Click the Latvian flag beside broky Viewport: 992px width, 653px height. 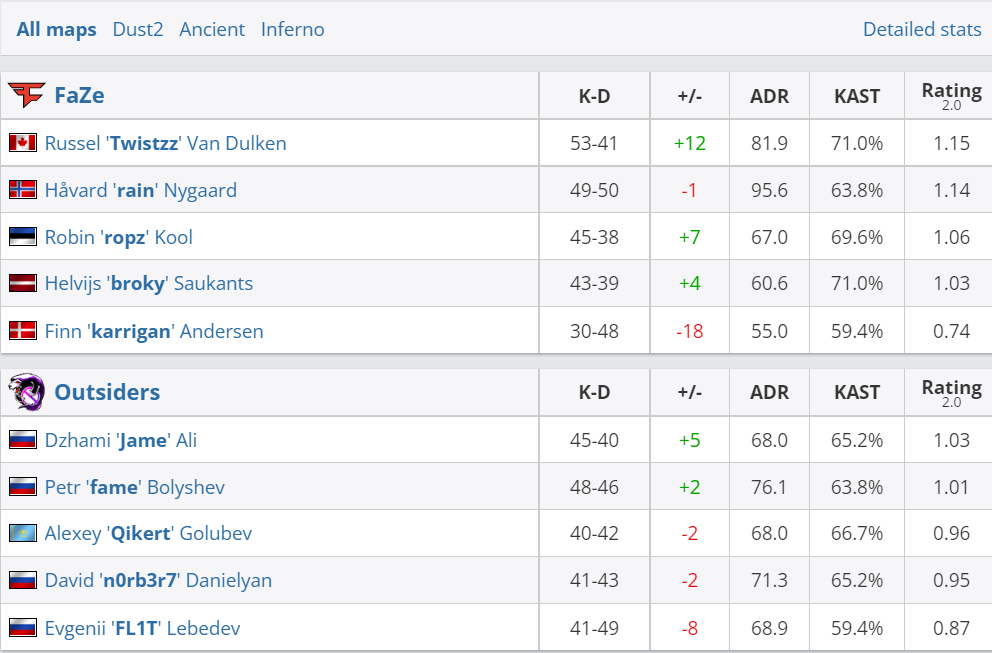click(23, 284)
